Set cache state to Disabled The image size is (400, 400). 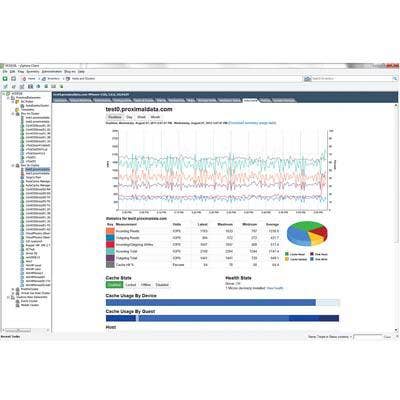point(162,285)
